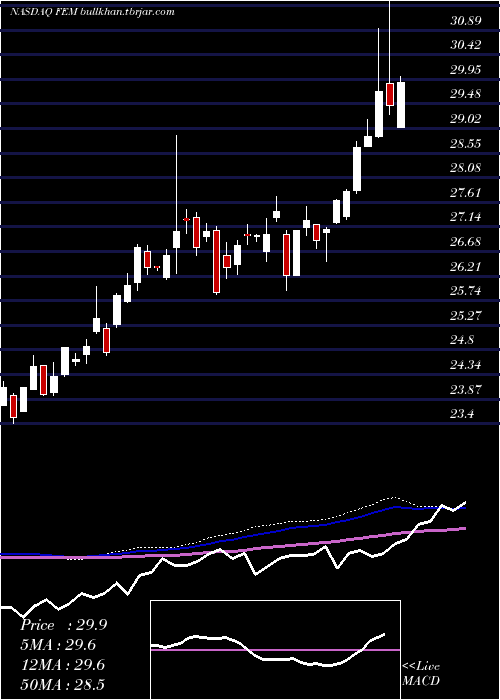The image size is (500, 700).
Task: Click the 30.42 price axis label
Action: point(466,45)
